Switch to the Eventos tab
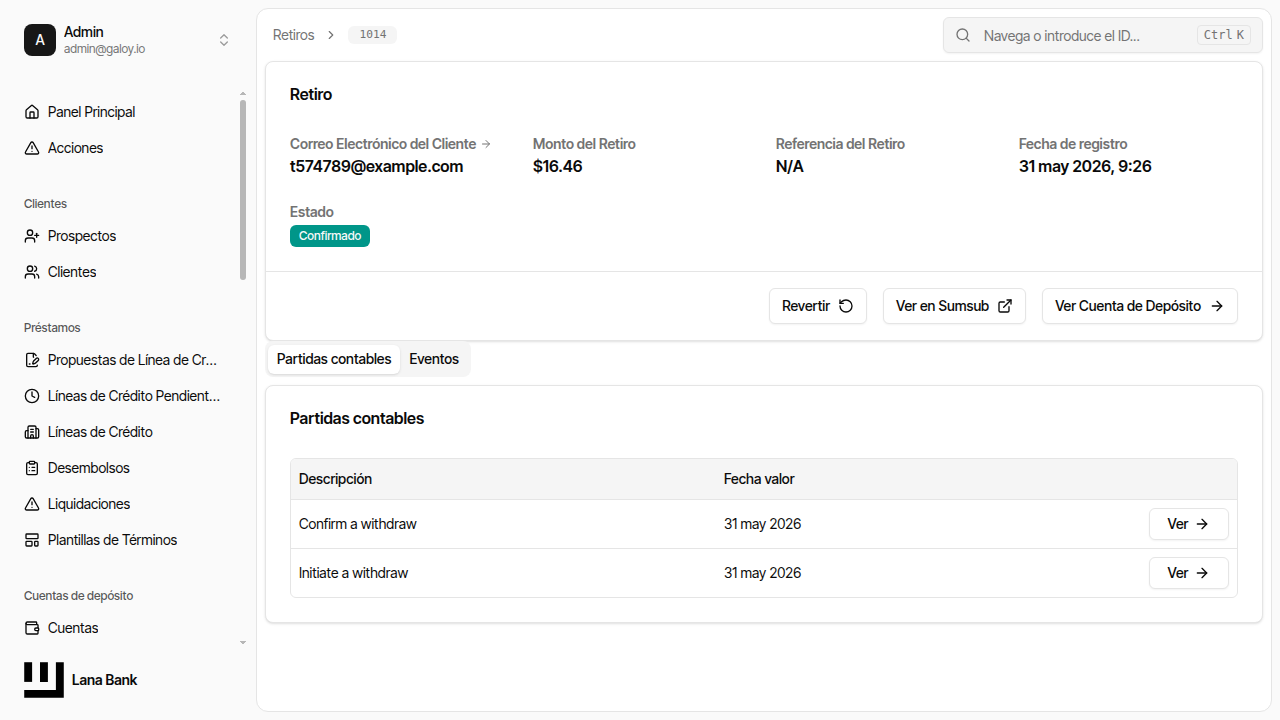 (x=434, y=359)
